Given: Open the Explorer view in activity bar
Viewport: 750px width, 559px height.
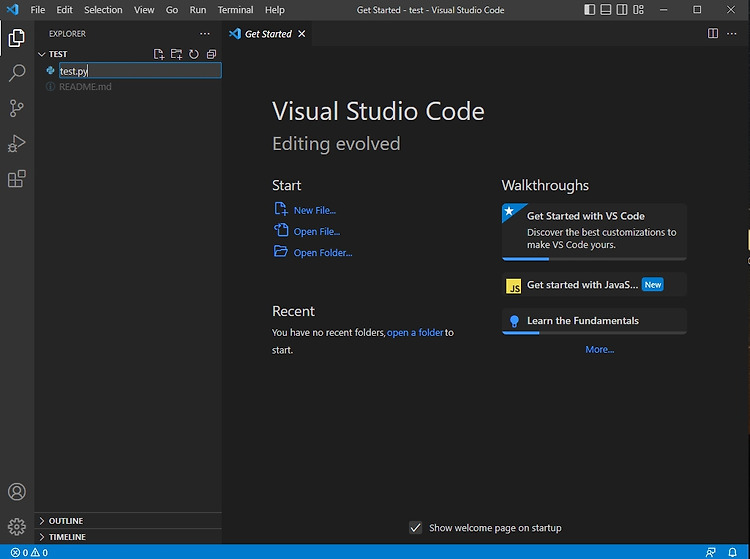Looking at the screenshot, I should point(17,38).
